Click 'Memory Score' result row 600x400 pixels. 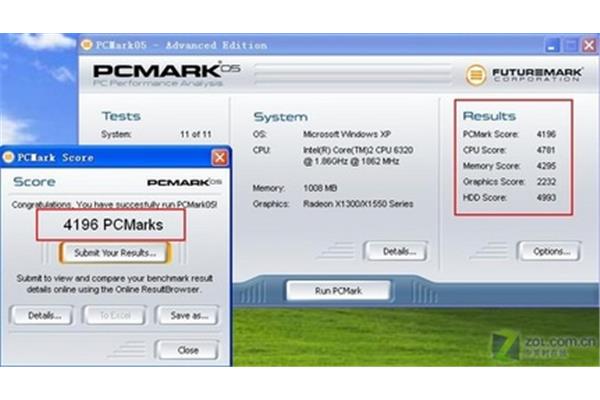point(509,166)
